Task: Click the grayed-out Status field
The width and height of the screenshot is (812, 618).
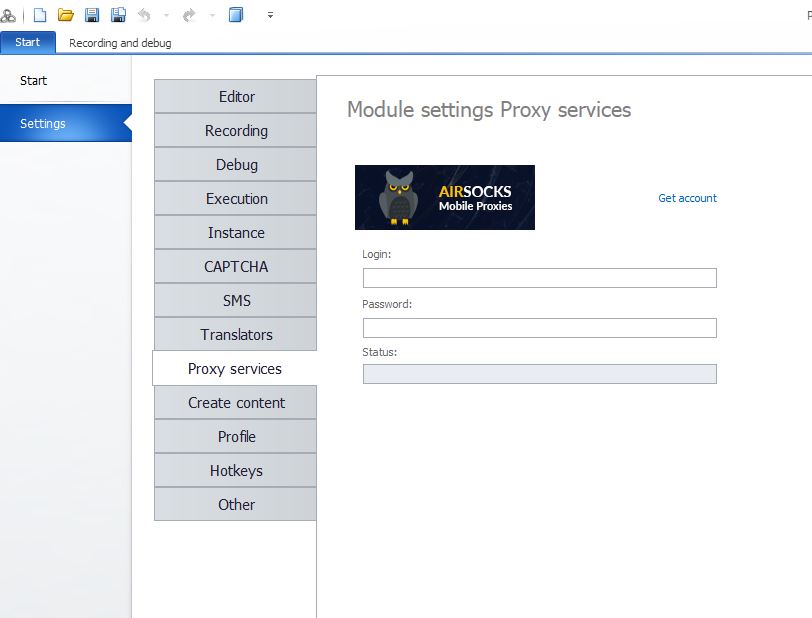Action: point(540,374)
